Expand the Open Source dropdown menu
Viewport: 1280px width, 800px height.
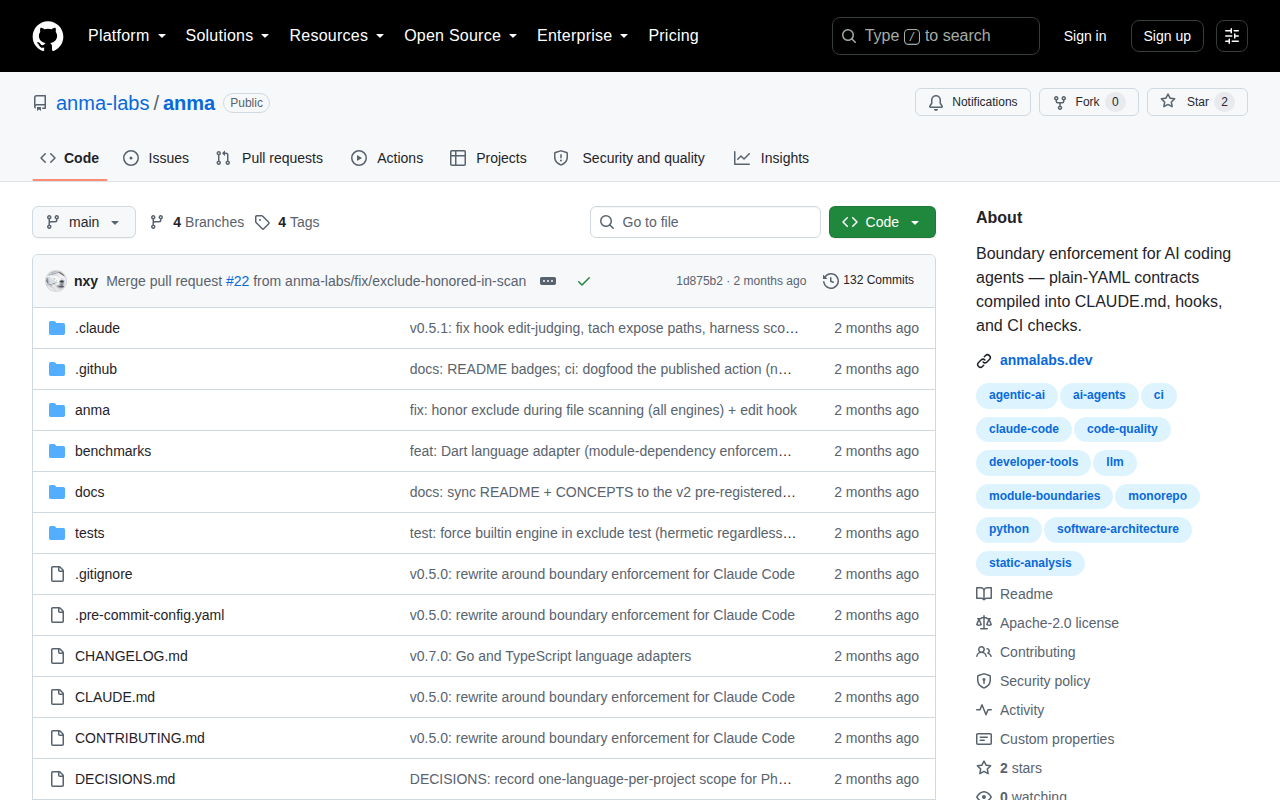[x=461, y=36]
